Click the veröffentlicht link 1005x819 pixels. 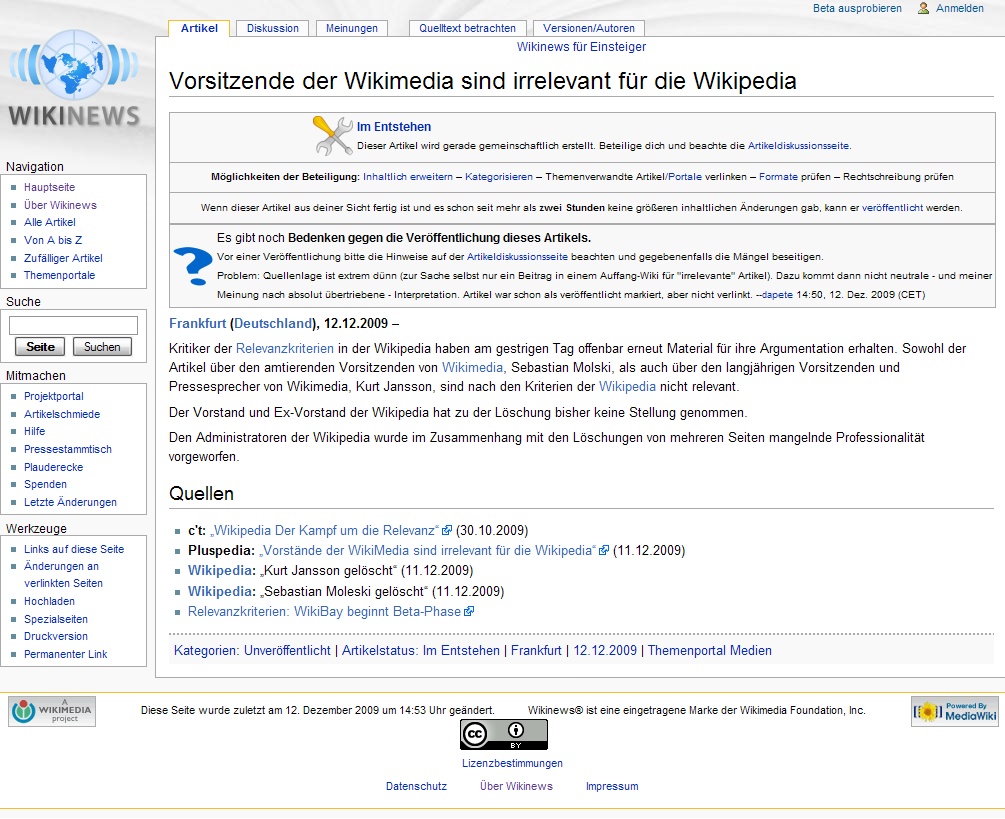tap(892, 208)
